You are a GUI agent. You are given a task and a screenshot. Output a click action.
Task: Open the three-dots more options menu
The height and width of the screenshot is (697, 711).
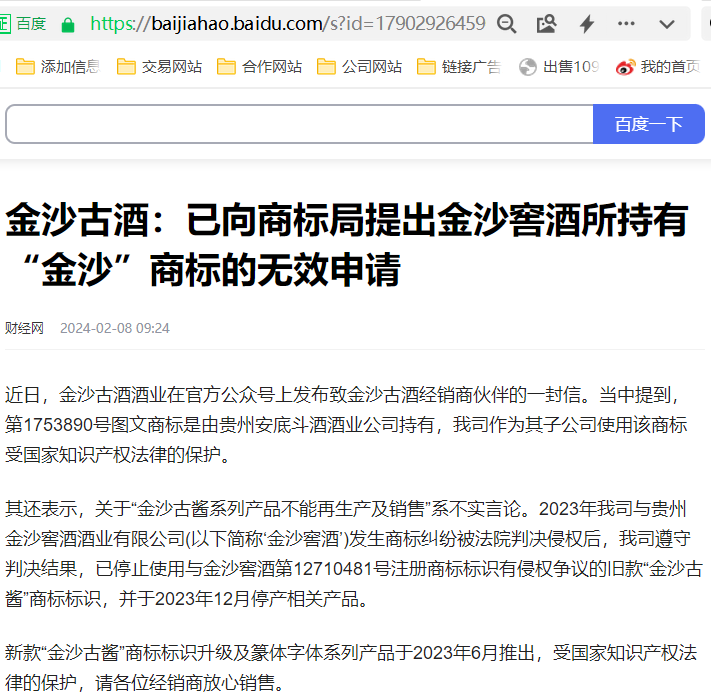[x=627, y=24]
